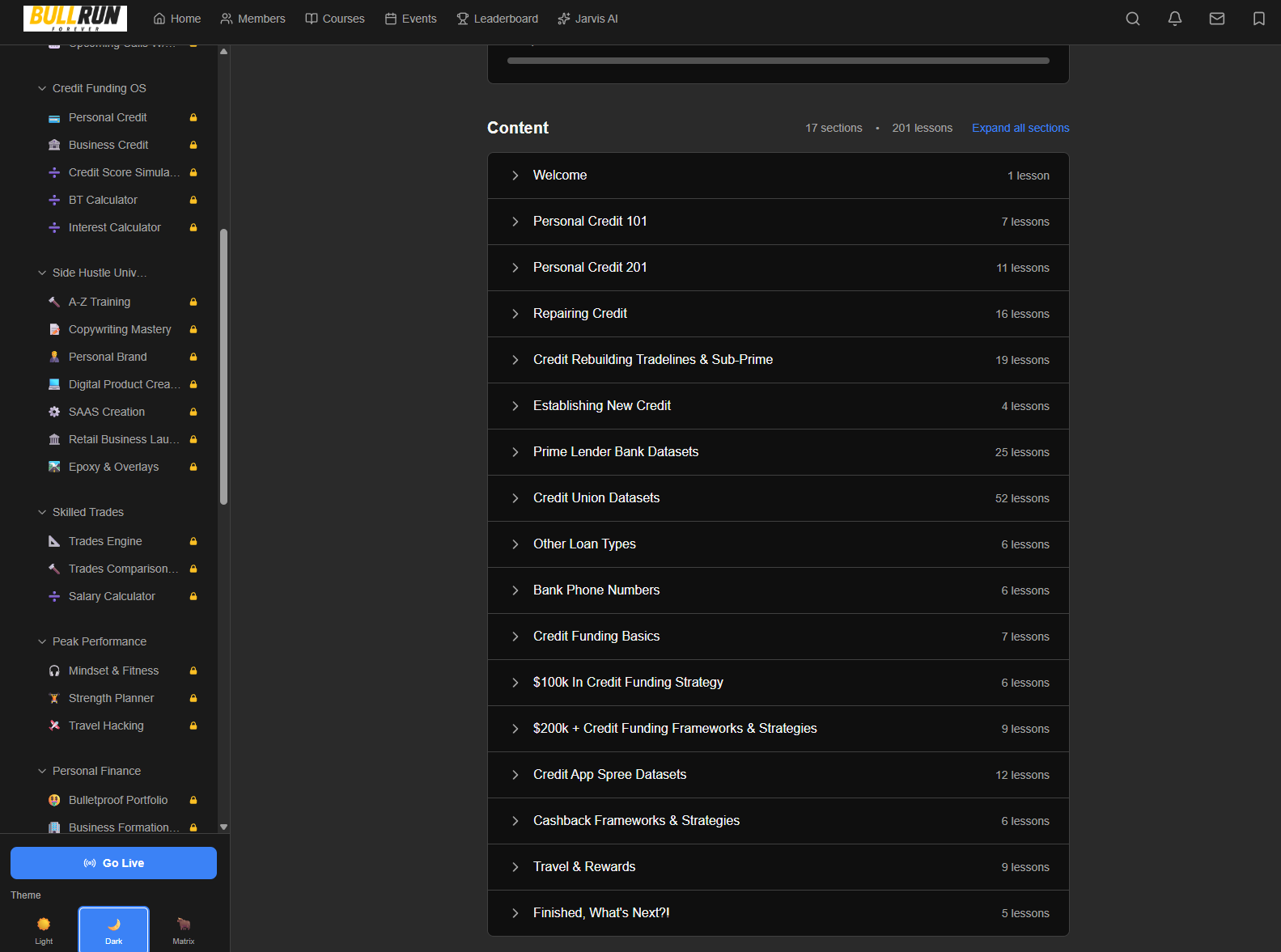Open the Personal Credit sidebar link

108,118
